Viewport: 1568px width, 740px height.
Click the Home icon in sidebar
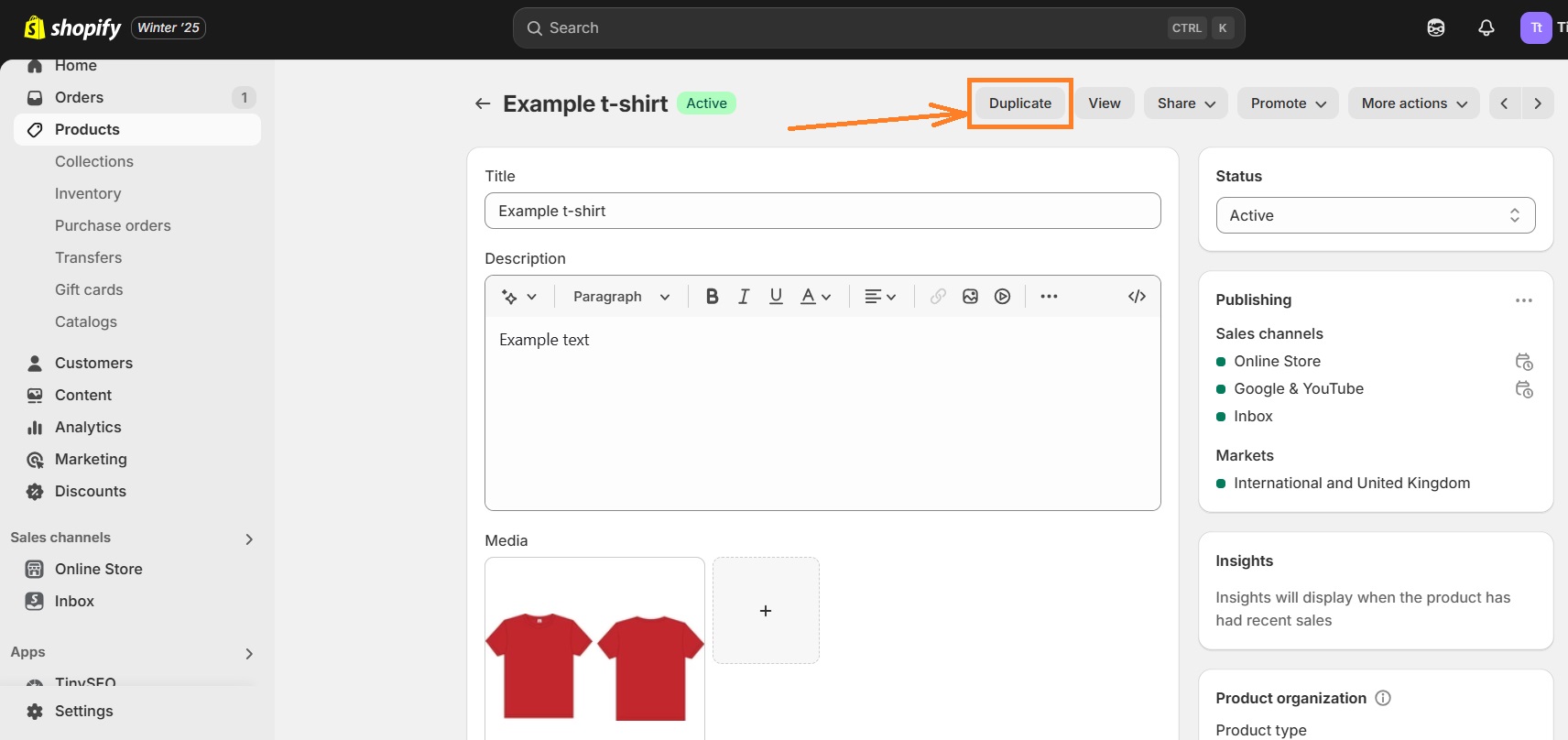tap(35, 66)
